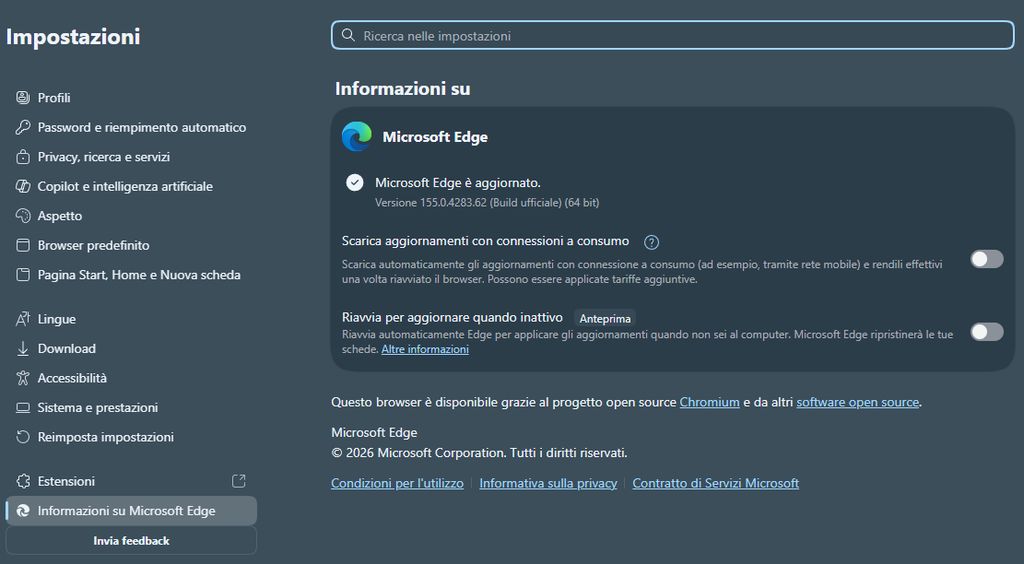1024x564 pixels.
Task: Click the Invia feedback button
Action: coord(131,540)
